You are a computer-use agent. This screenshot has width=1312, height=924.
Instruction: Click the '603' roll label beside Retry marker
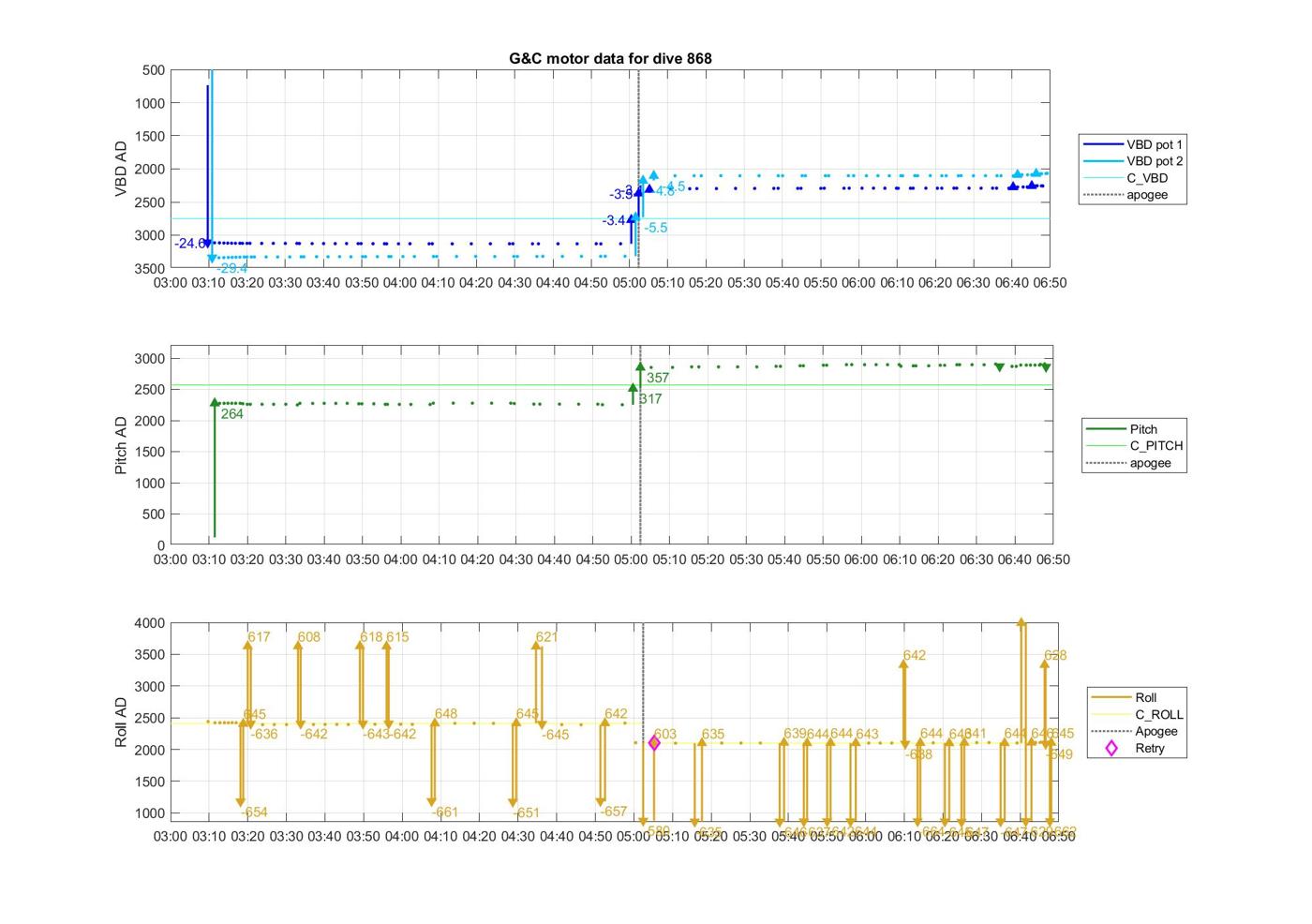pos(665,735)
